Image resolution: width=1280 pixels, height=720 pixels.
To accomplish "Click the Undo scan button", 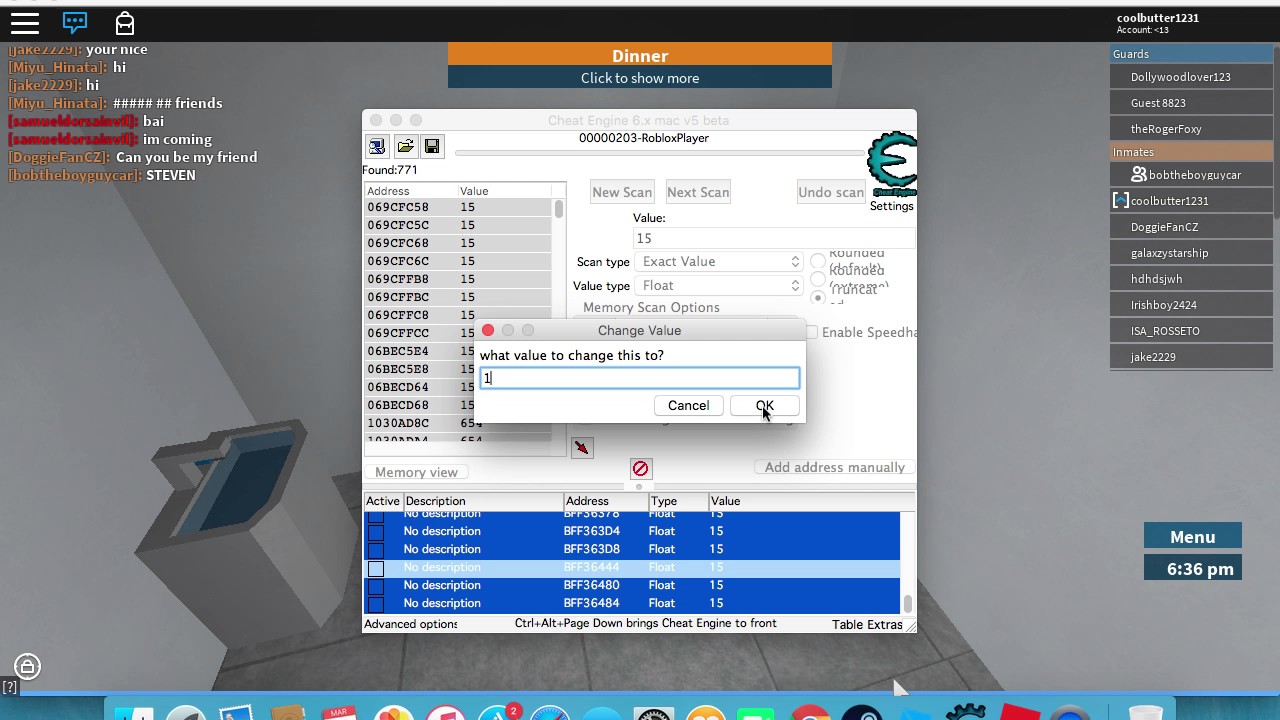I will click(831, 192).
